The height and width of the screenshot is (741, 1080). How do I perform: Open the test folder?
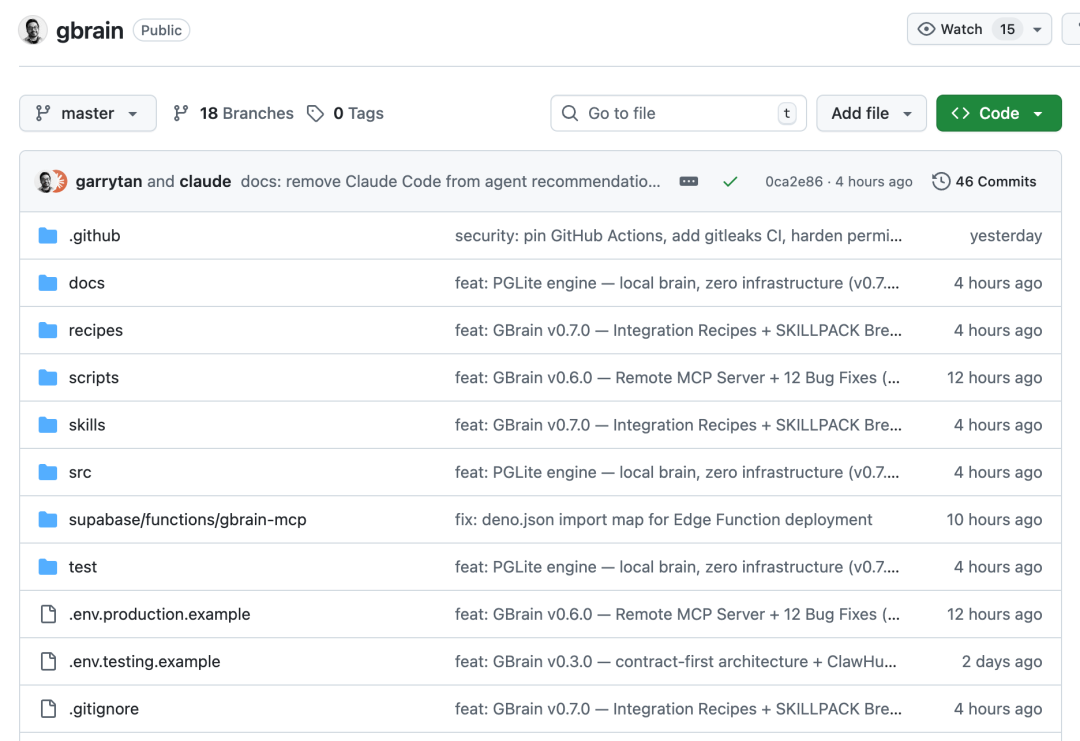pos(83,567)
